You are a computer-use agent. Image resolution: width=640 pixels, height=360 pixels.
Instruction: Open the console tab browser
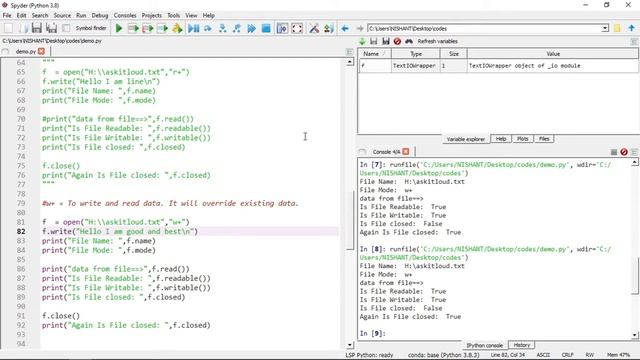pos(362,152)
